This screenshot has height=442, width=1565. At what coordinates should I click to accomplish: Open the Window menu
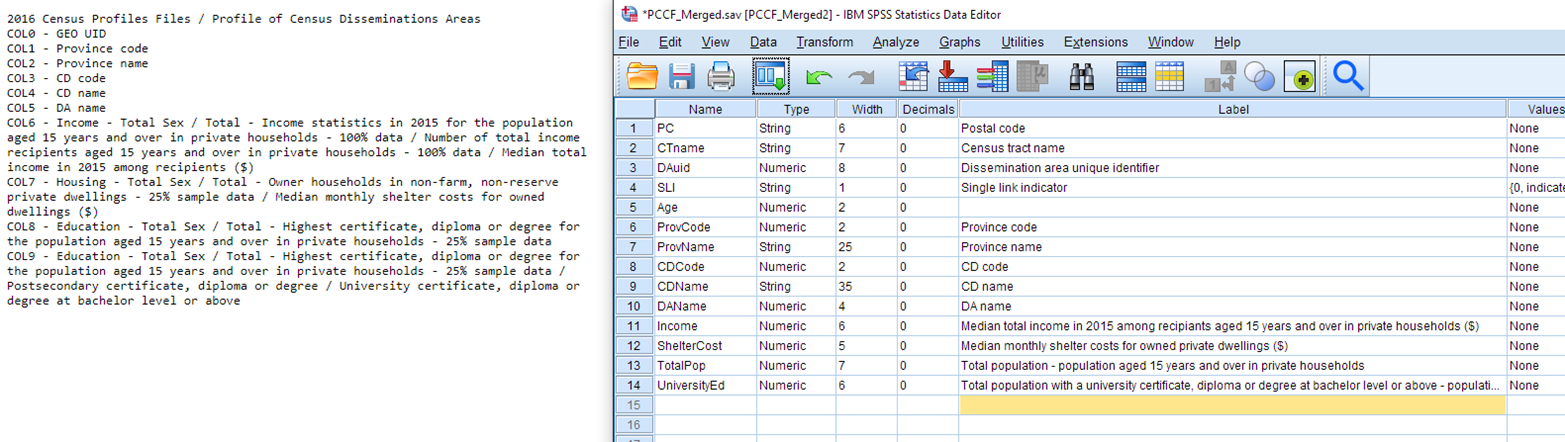click(x=1170, y=42)
